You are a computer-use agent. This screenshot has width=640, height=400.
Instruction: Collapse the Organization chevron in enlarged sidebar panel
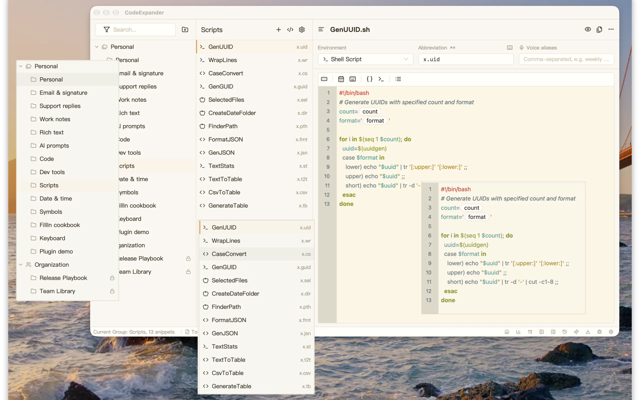point(21,264)
